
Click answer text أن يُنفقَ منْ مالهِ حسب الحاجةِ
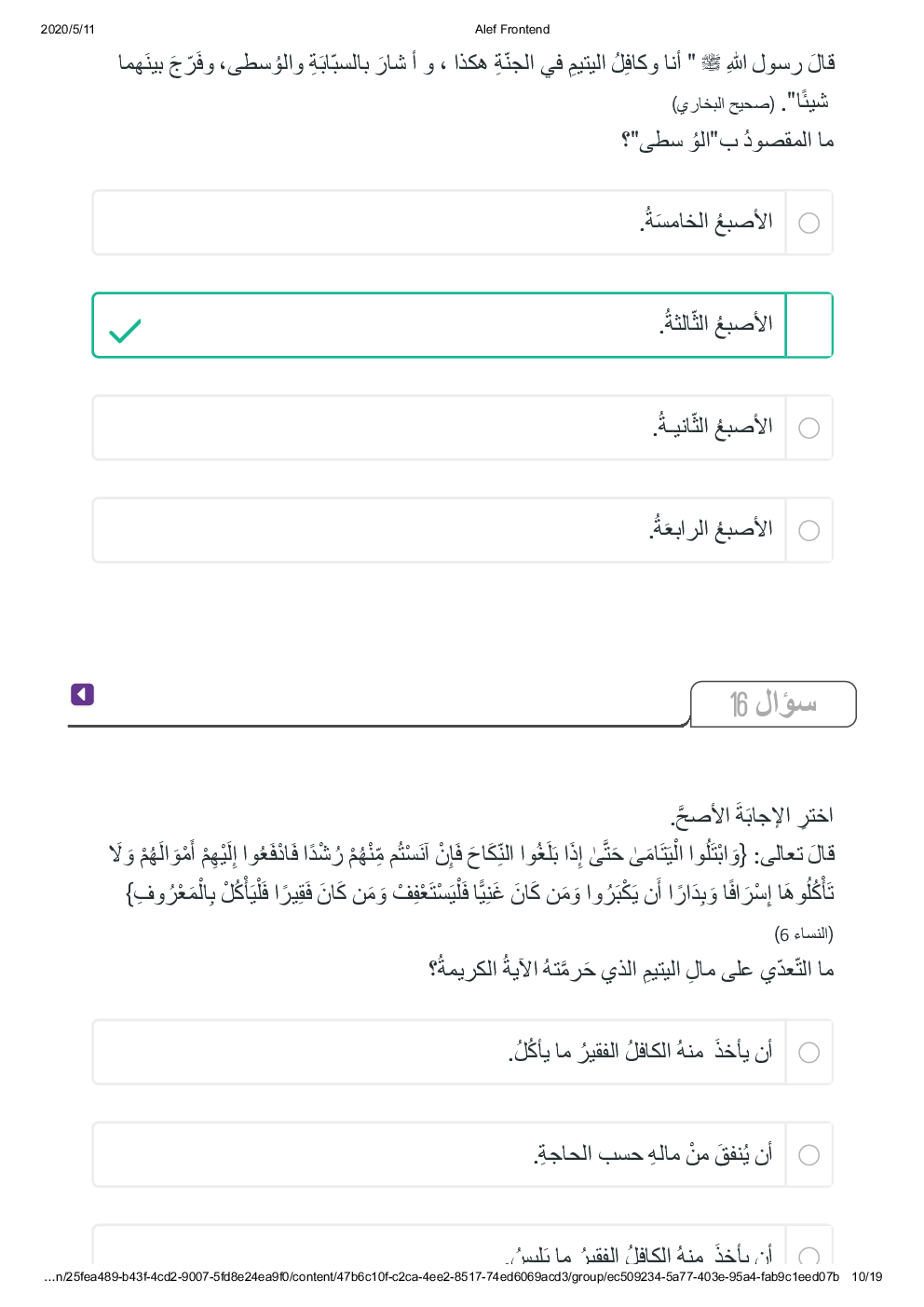(653, 1154)
